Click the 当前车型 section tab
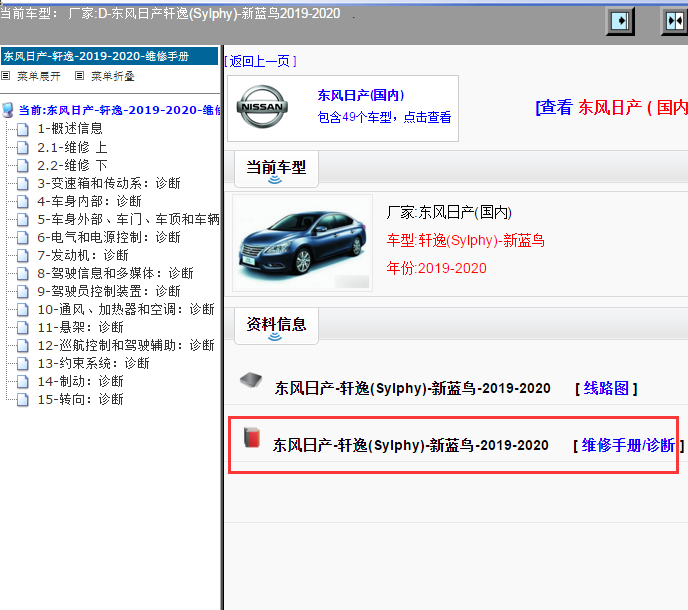Screen dimensions: 688x610 click(276, 169)
